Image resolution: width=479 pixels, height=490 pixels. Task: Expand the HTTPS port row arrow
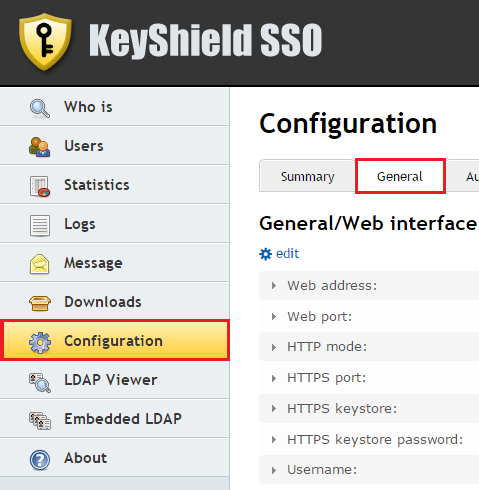point(274,378)
